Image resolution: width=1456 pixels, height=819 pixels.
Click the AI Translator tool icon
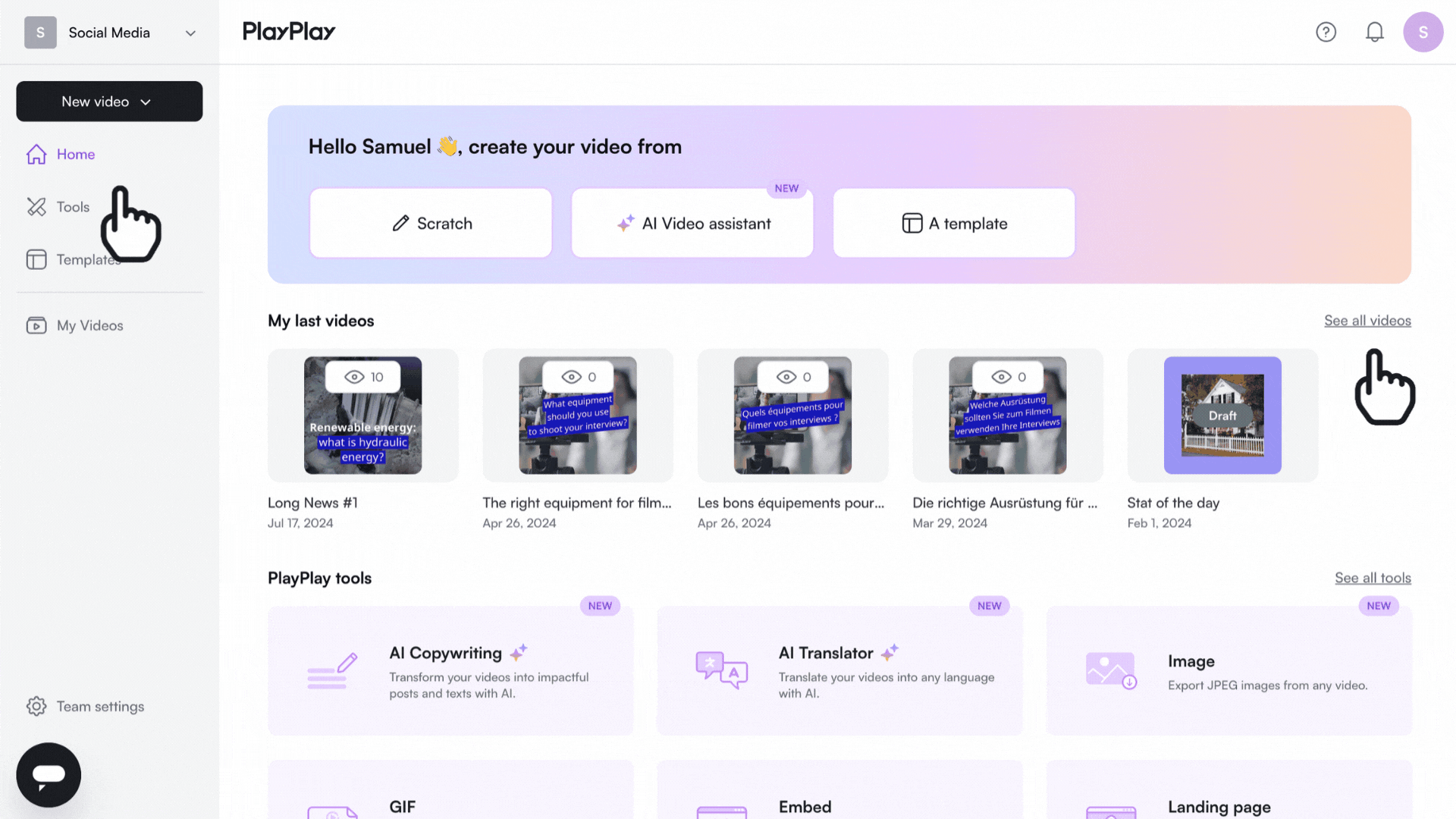tap(721, 670)
